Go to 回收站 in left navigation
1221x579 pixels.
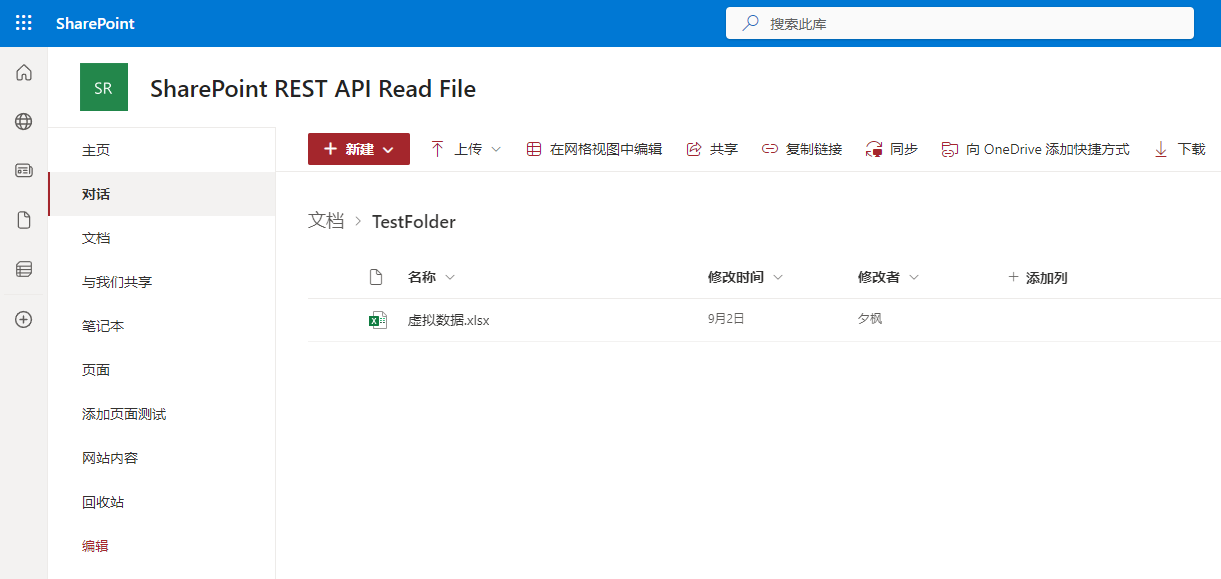click(103, 502)
